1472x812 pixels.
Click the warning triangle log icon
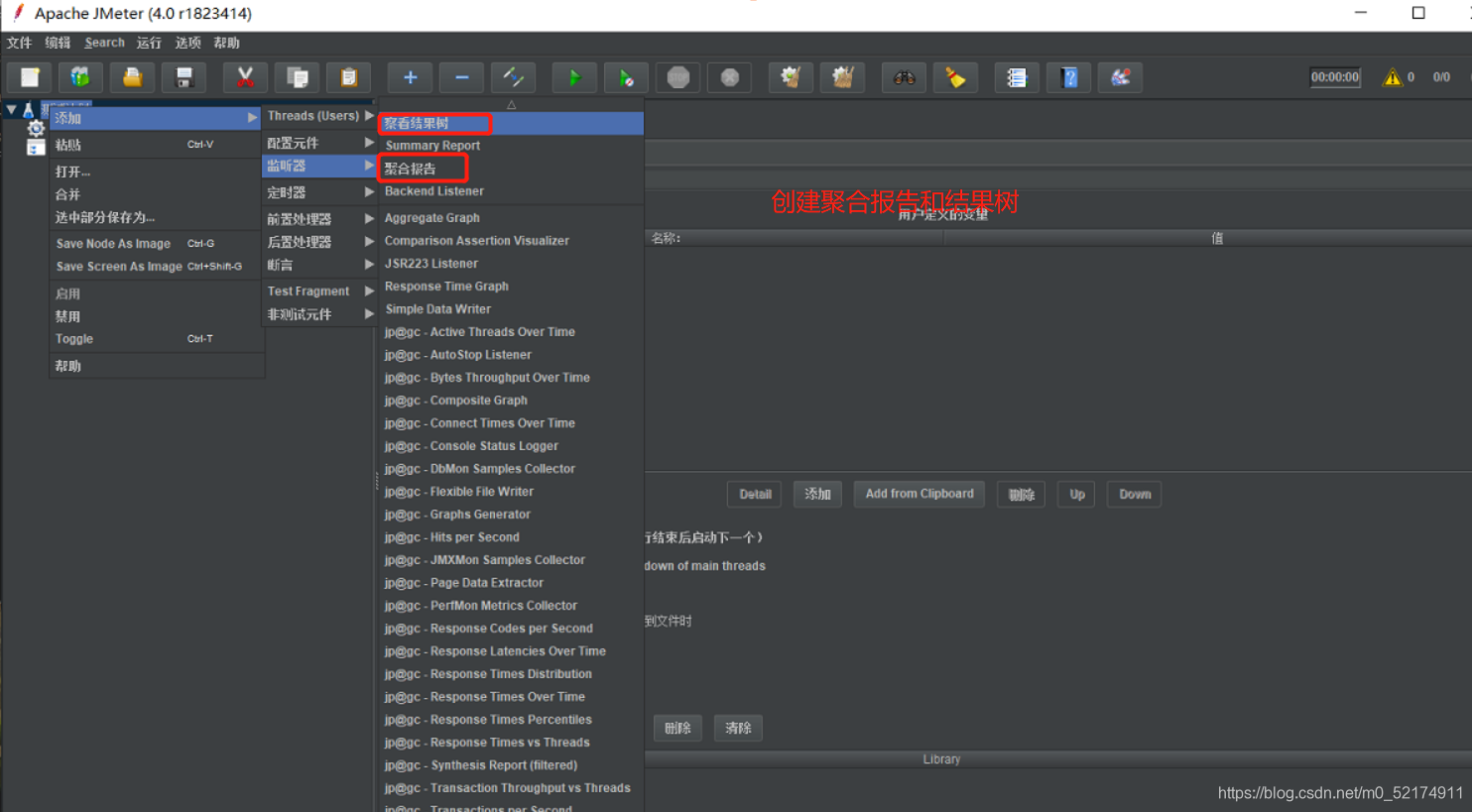(x=1393, y=77)
